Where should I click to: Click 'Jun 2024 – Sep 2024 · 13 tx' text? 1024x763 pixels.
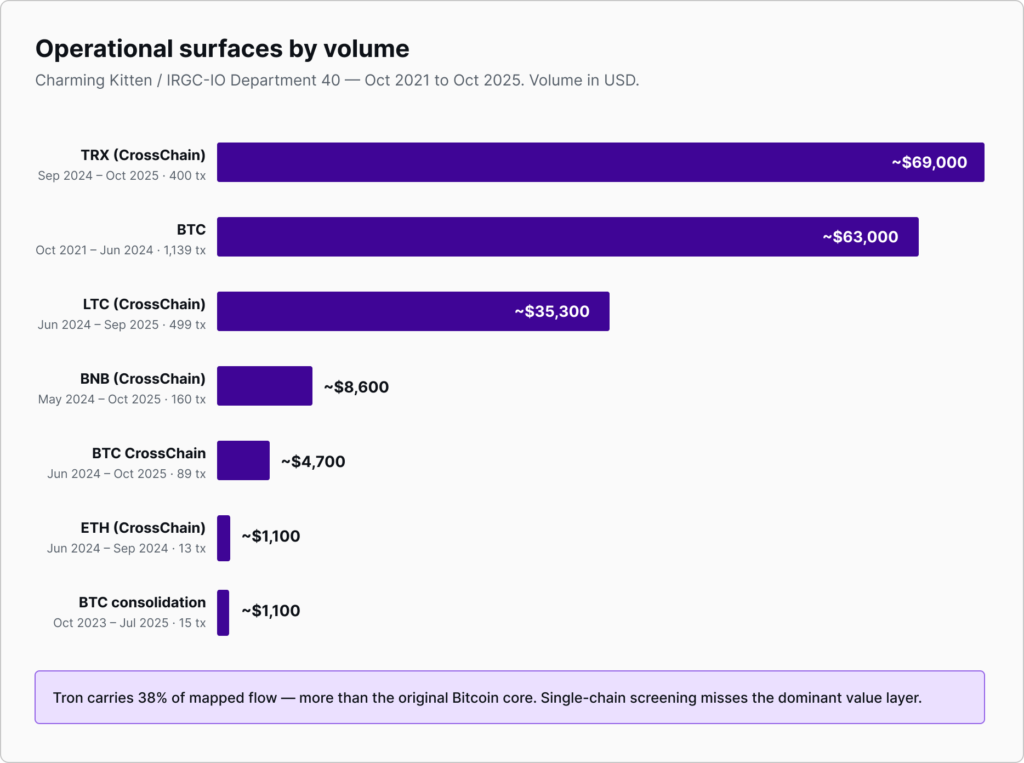point(126,548)
